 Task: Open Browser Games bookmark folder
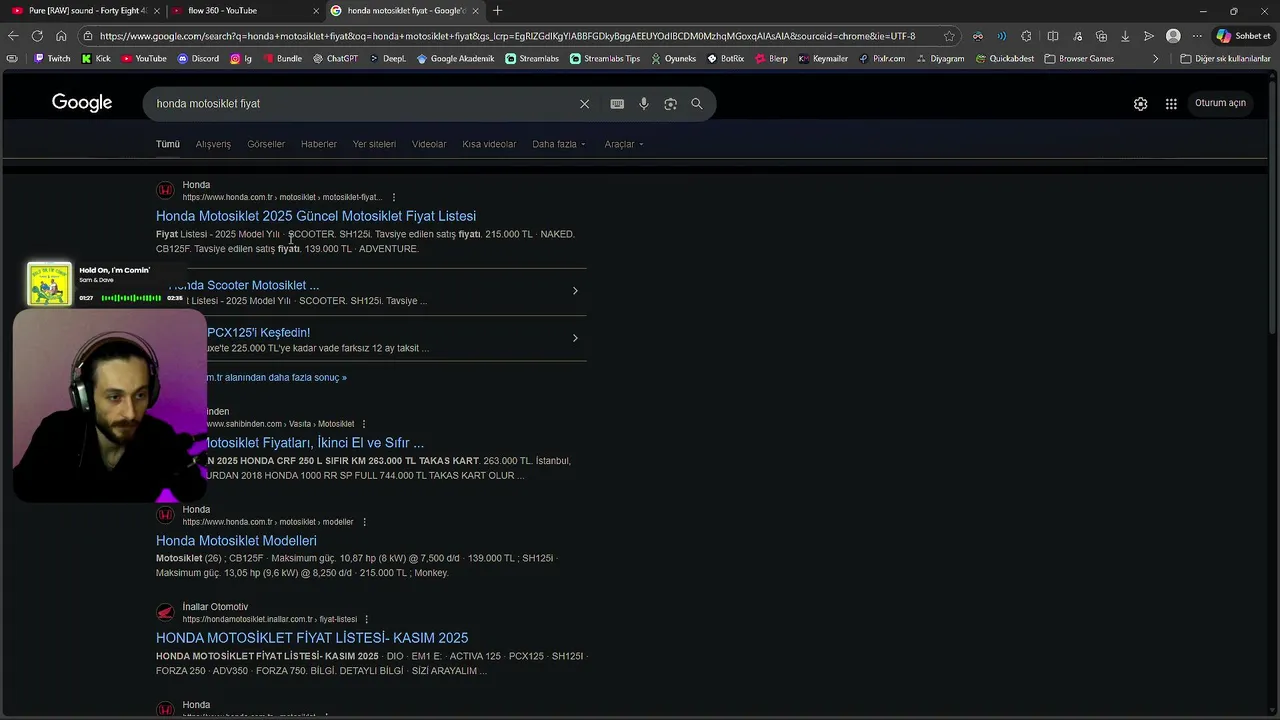1079,59
